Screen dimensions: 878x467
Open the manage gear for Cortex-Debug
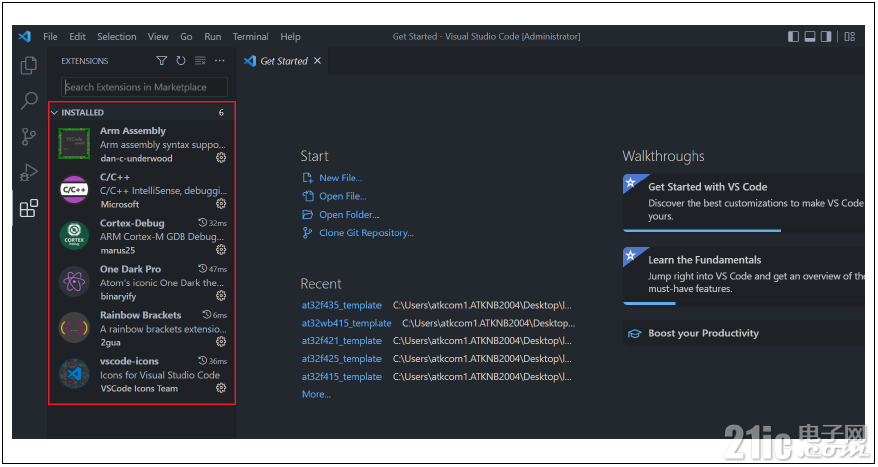pos(221,249)
